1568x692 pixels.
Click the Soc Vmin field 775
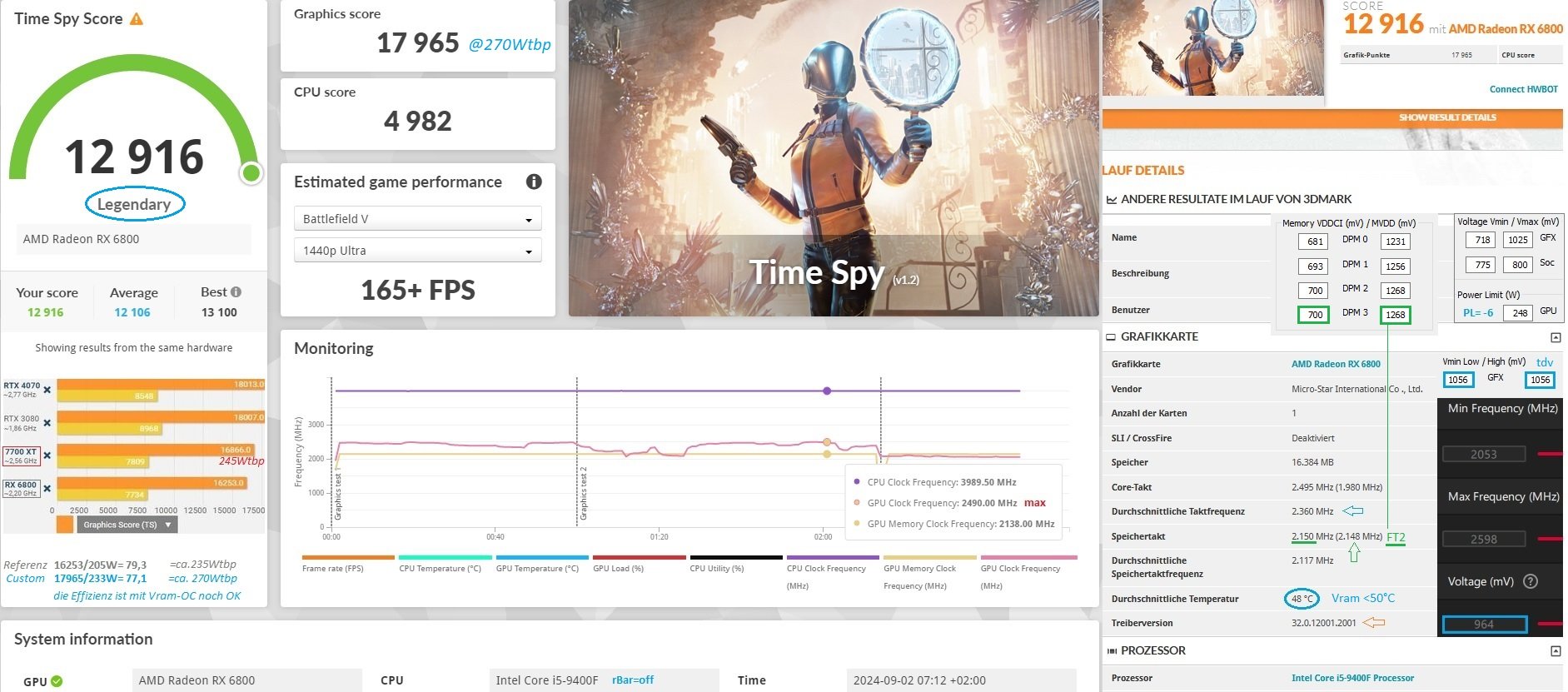pyautogui.click(x=1481, y=265)
